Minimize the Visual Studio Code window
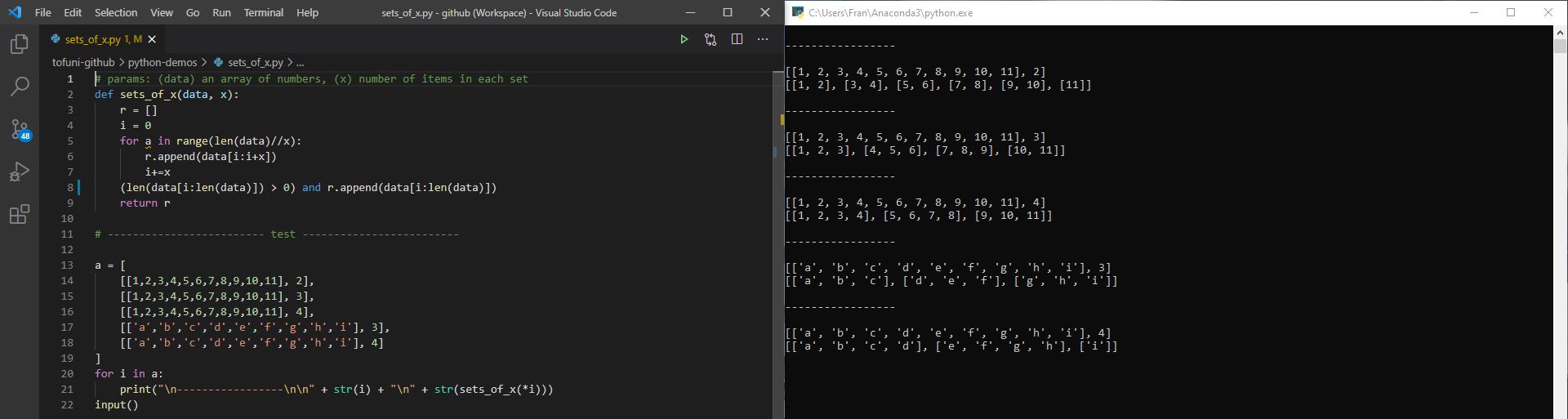 coord(691,12)
